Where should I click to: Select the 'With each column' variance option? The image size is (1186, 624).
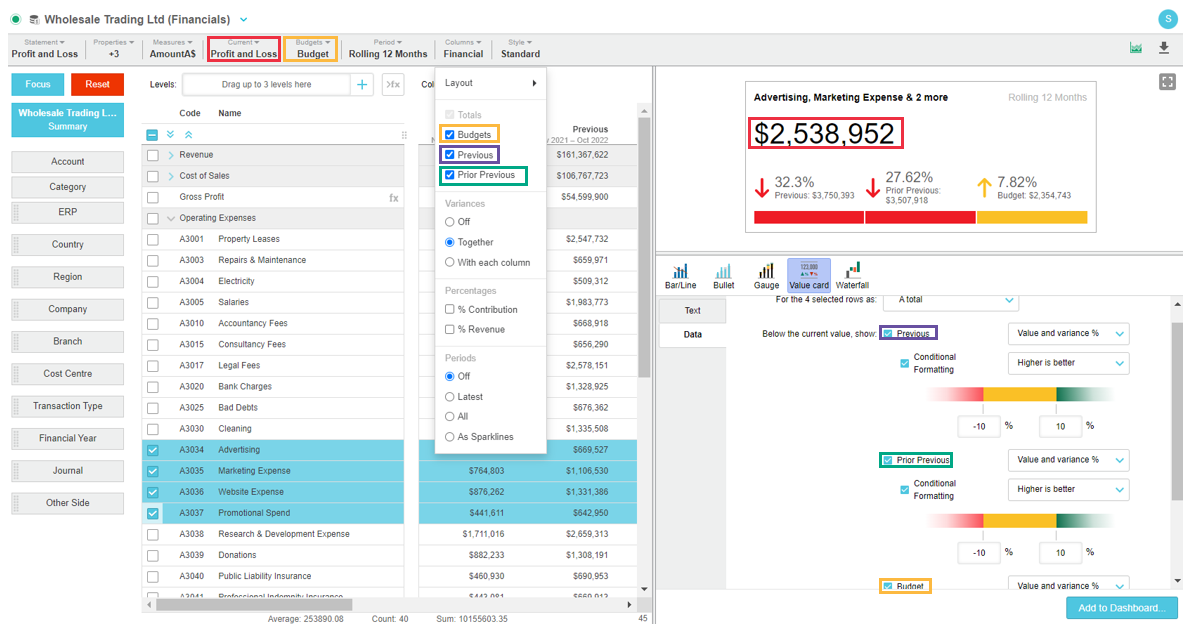click(x=450, y=262)
